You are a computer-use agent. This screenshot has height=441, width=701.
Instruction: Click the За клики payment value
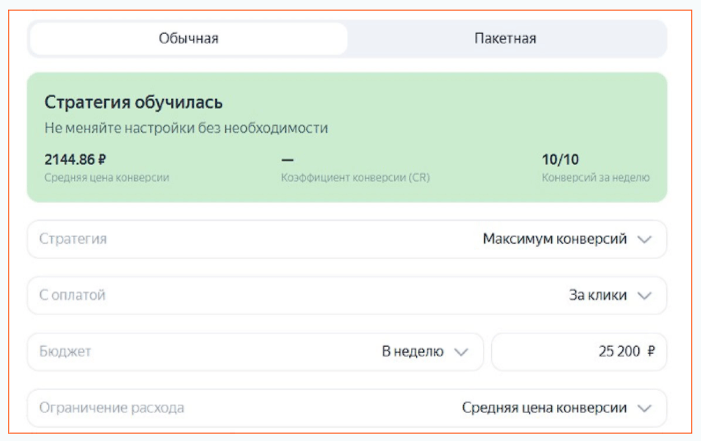598,296
